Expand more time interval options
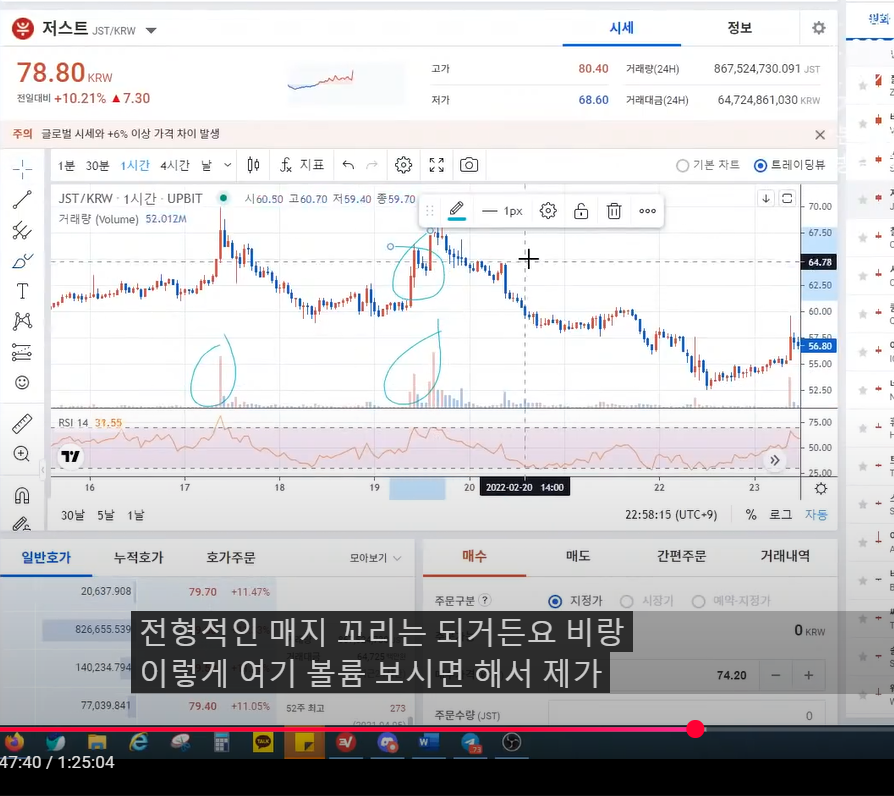This screenshot has width=894, height=796. coord(227,165)
